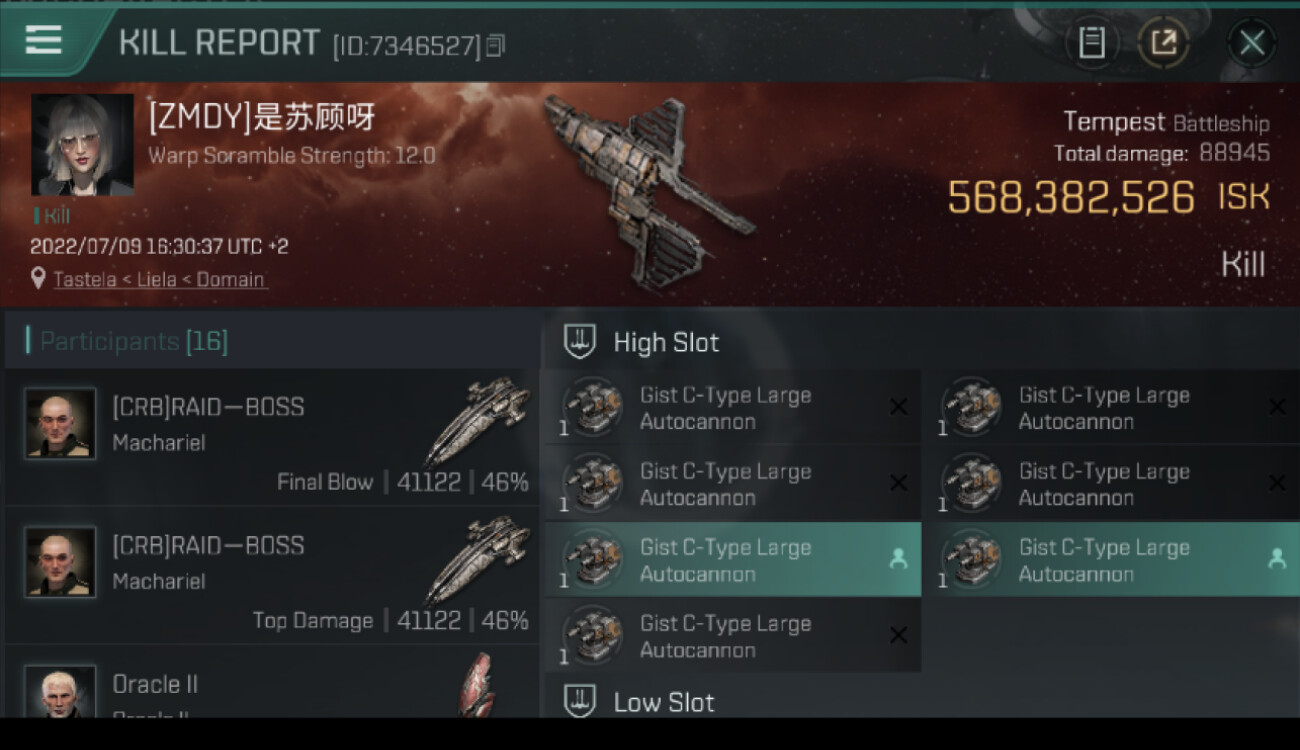Screen dimensions: 1300x750
Task: Tap the Machariel ship icon in Final Blow row
Action: point(477,420)
